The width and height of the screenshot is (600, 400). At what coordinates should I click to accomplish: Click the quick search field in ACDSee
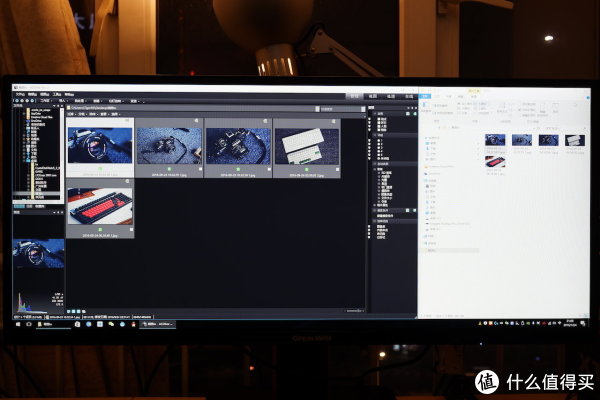coord(341,109)
